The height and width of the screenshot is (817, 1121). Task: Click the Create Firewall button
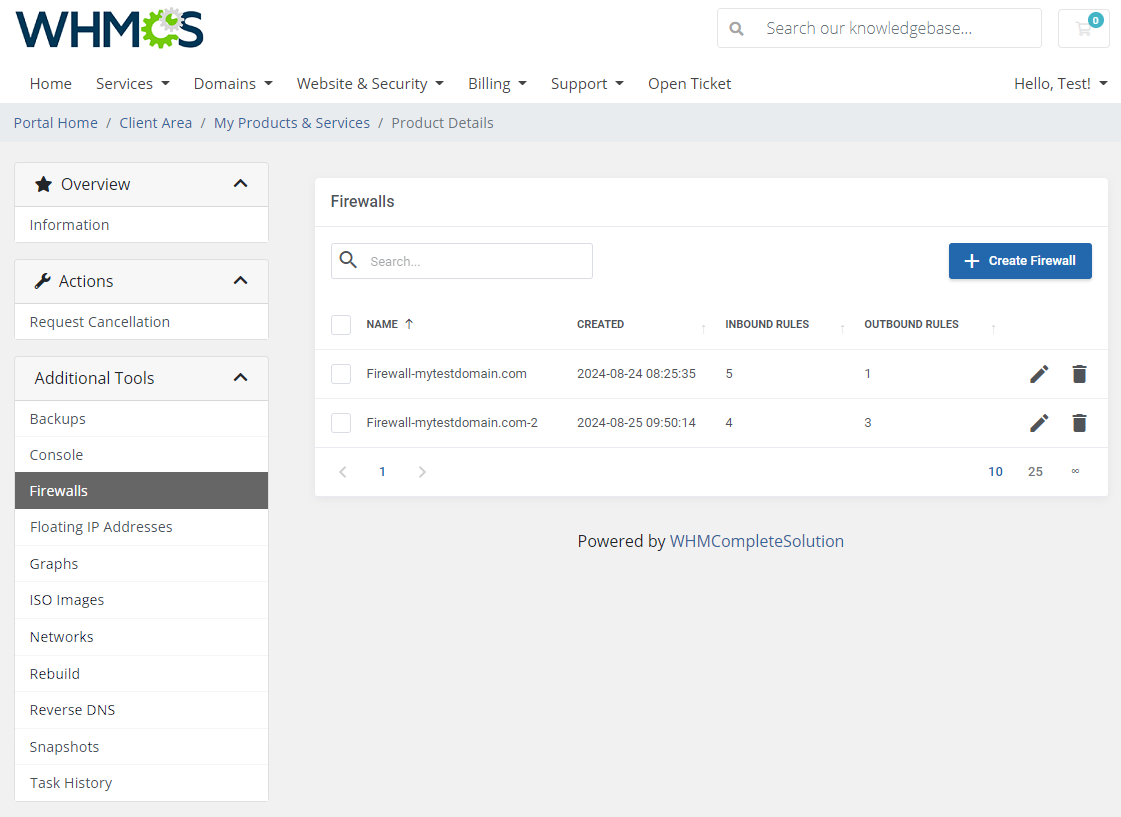(x=1020, y=261)
